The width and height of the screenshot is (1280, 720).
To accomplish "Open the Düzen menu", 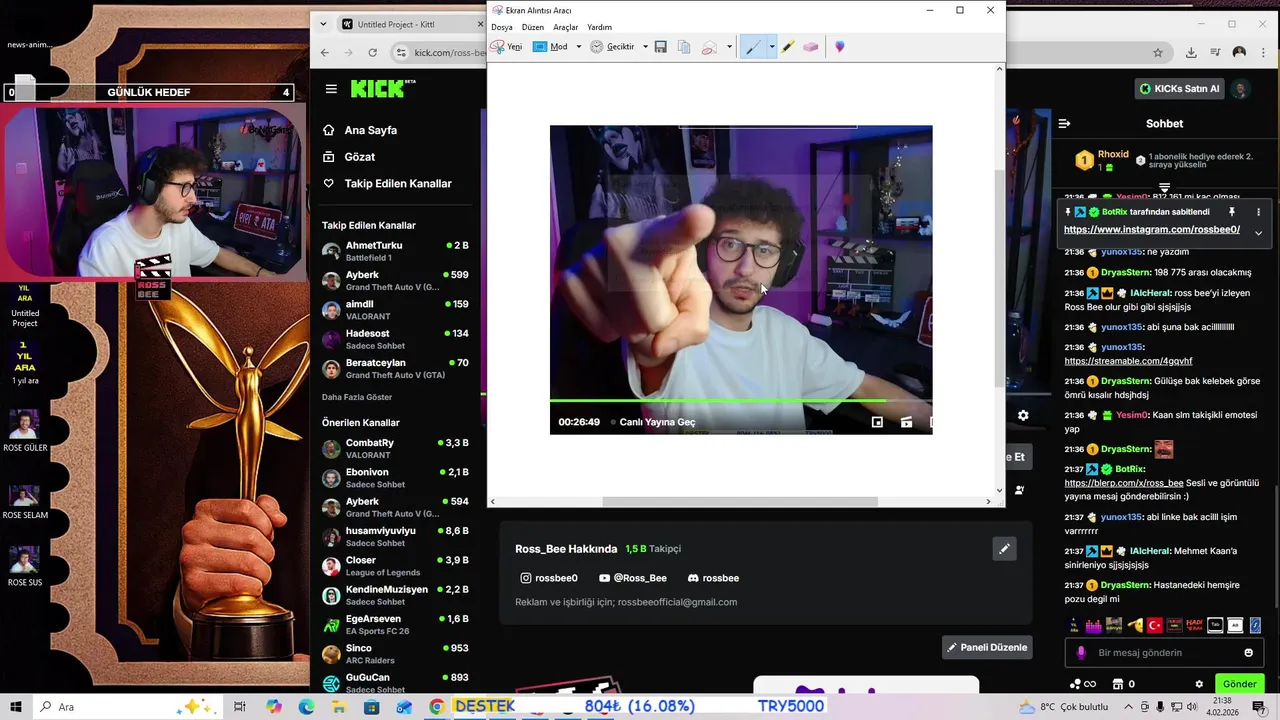I will click(x=533, y=27).
